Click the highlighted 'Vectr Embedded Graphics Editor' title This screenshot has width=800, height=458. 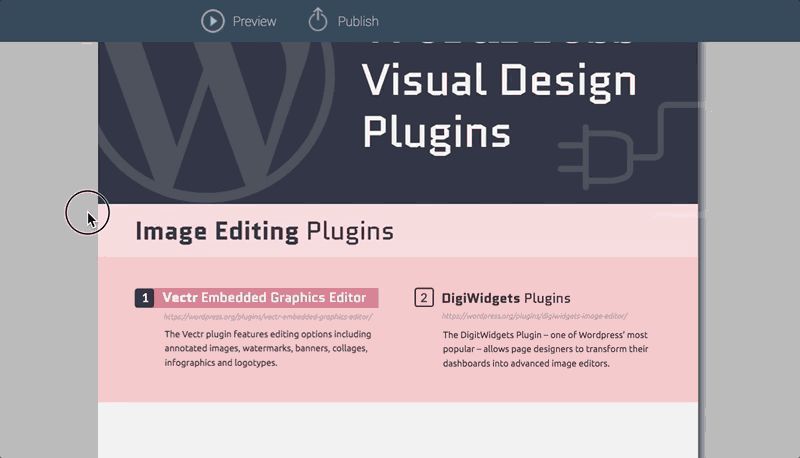266,298
